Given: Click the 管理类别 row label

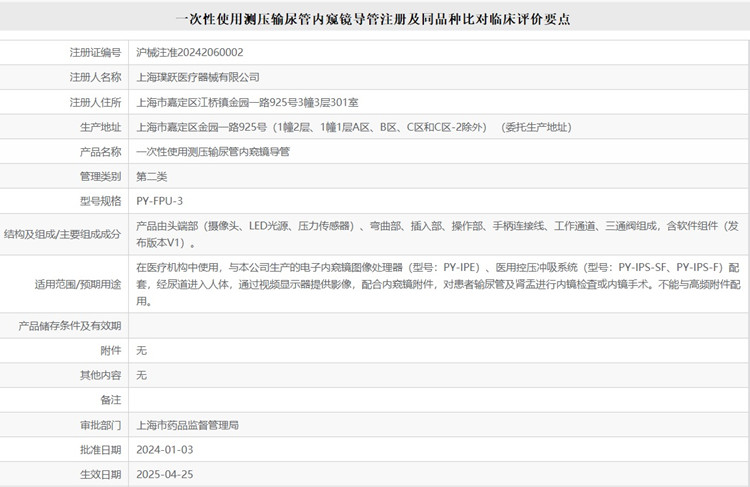Looking at the screenshot, I should coord(100,176).
